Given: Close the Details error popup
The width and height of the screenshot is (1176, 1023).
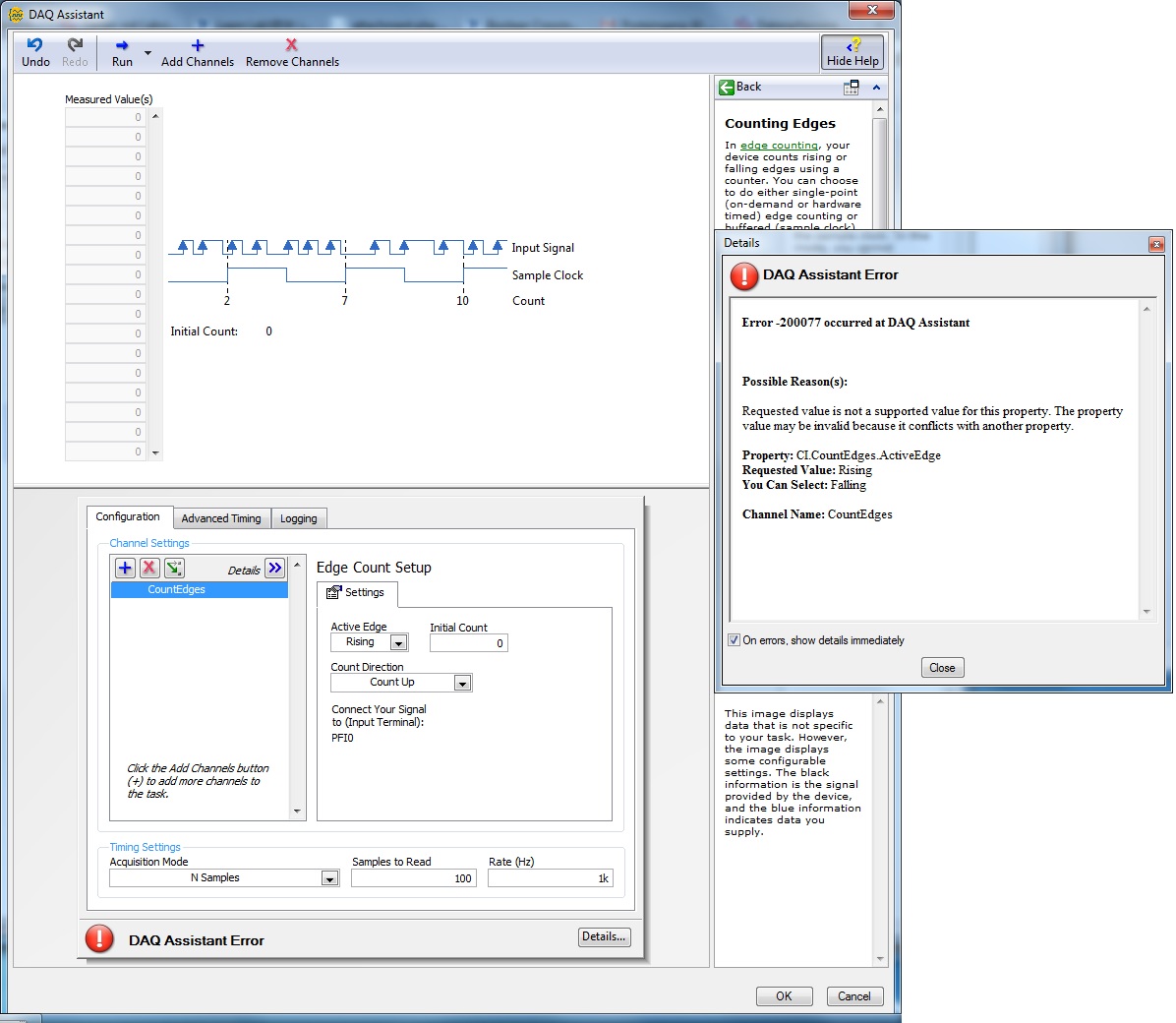Looking at the screenshot, I should 1156,244.
